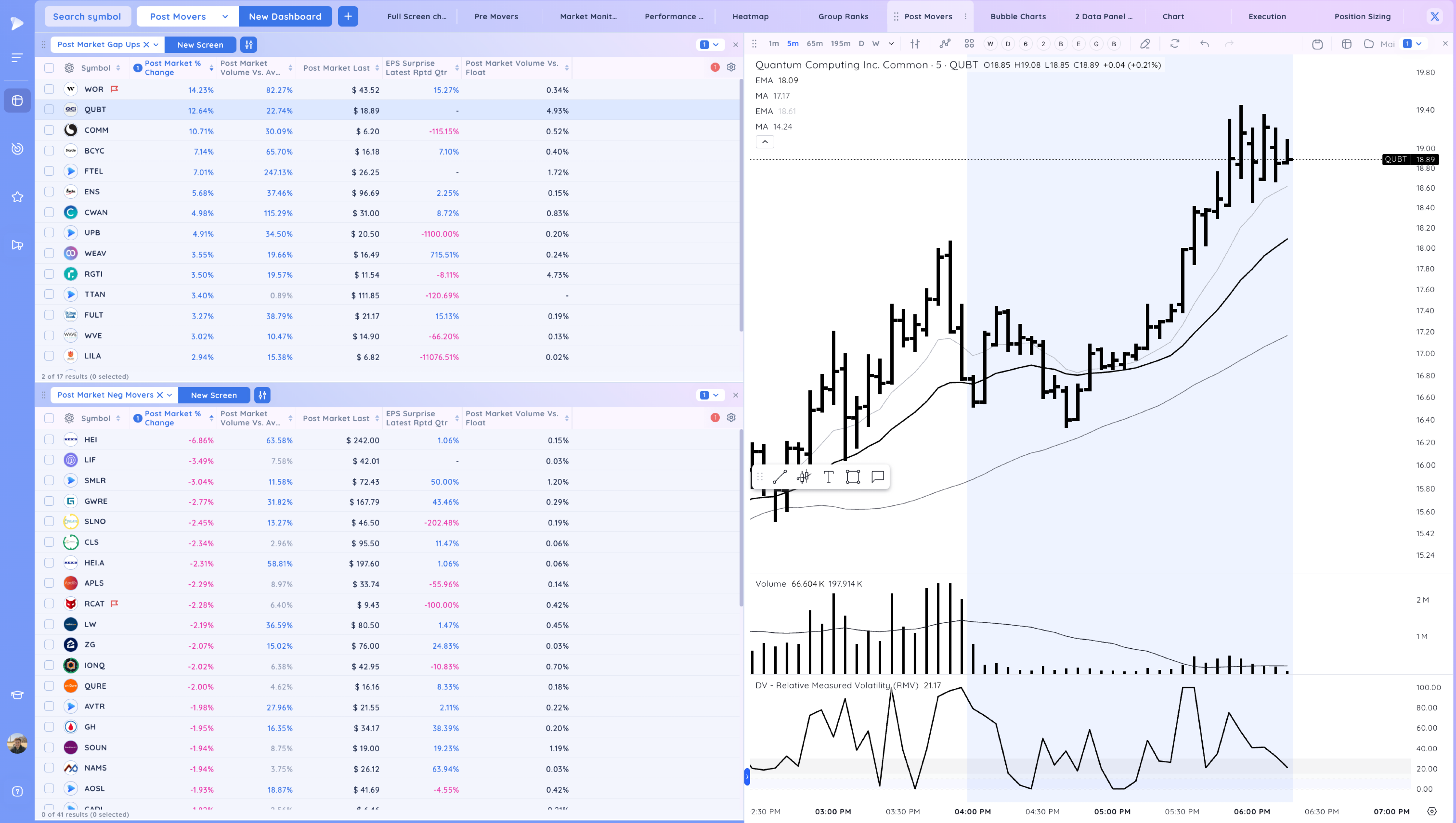Viewport: 1456px width, 823px height.
Task: Switch to the Heatmap tab
Action: coord(750,16)
